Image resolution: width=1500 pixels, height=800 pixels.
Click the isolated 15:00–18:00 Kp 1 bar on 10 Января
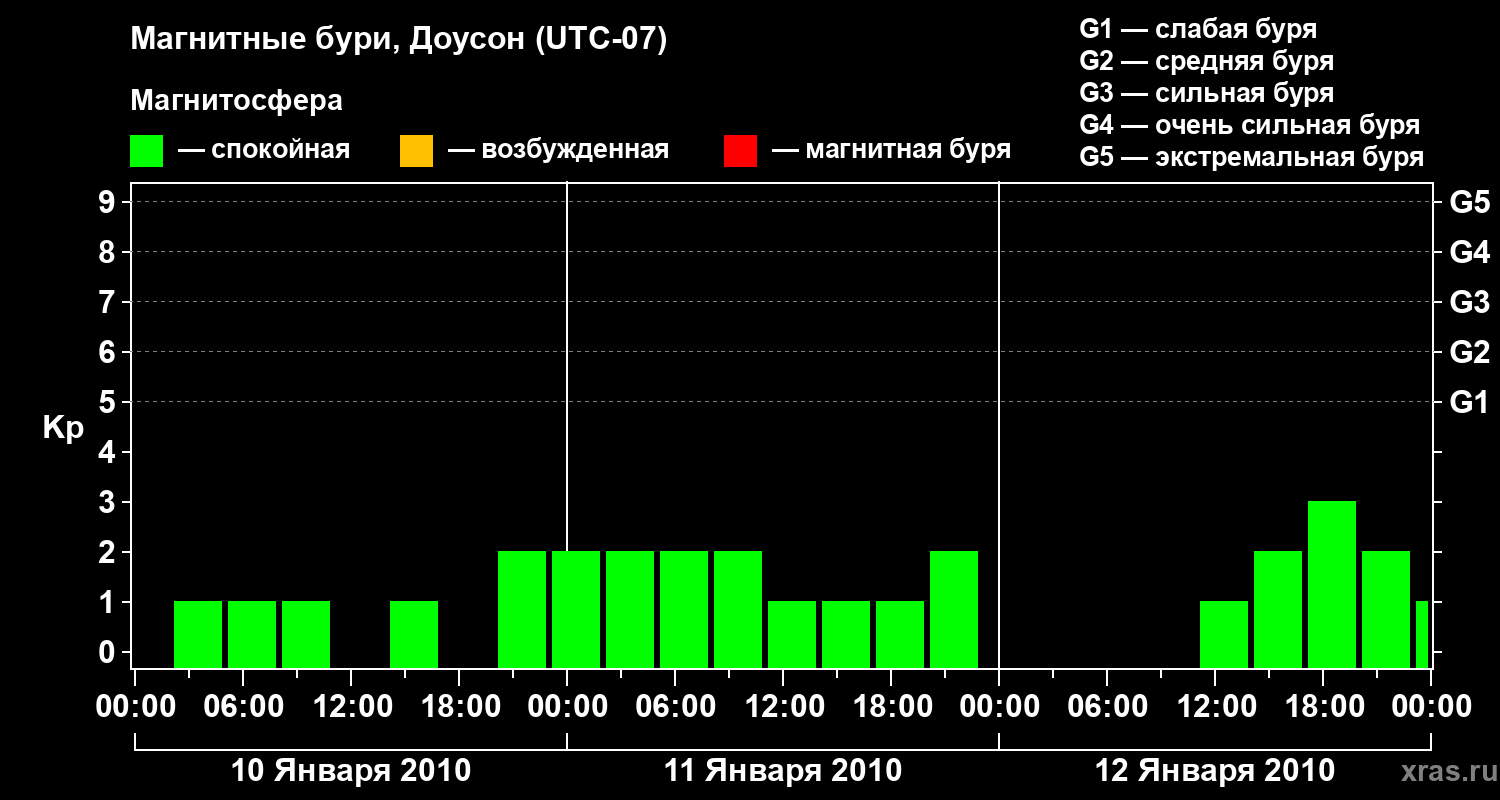(414, 634)
